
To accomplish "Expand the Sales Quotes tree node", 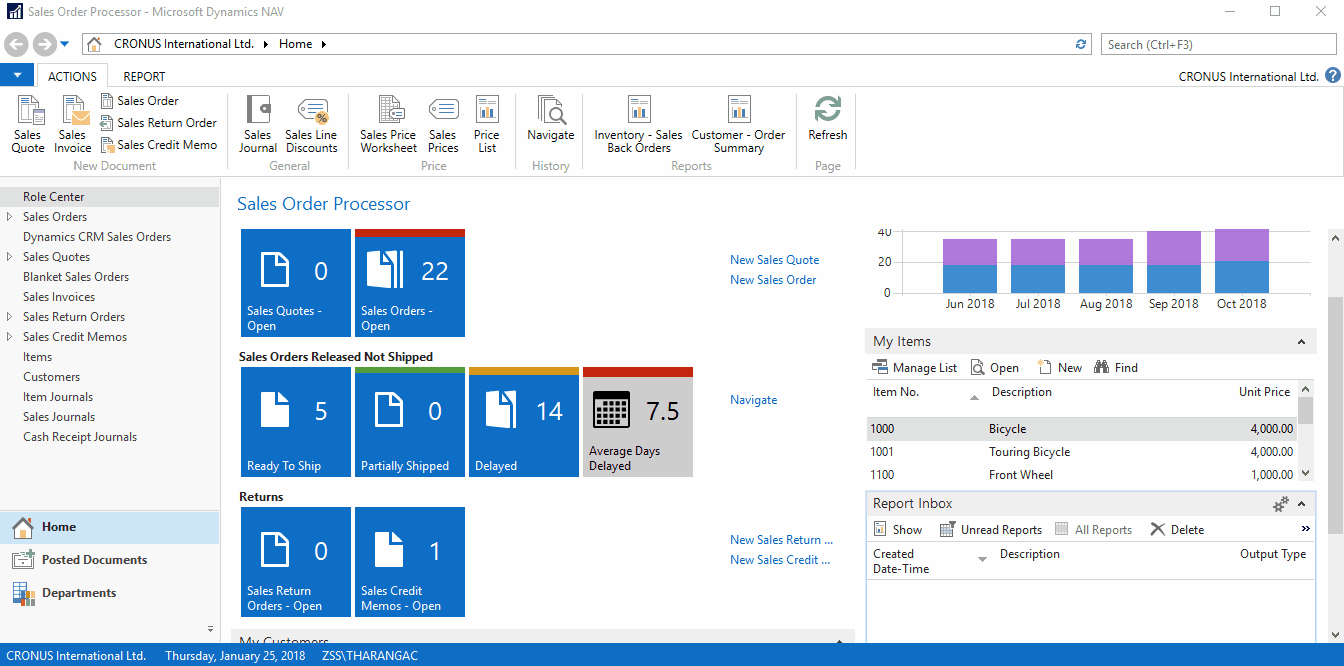I will [10, 257].
